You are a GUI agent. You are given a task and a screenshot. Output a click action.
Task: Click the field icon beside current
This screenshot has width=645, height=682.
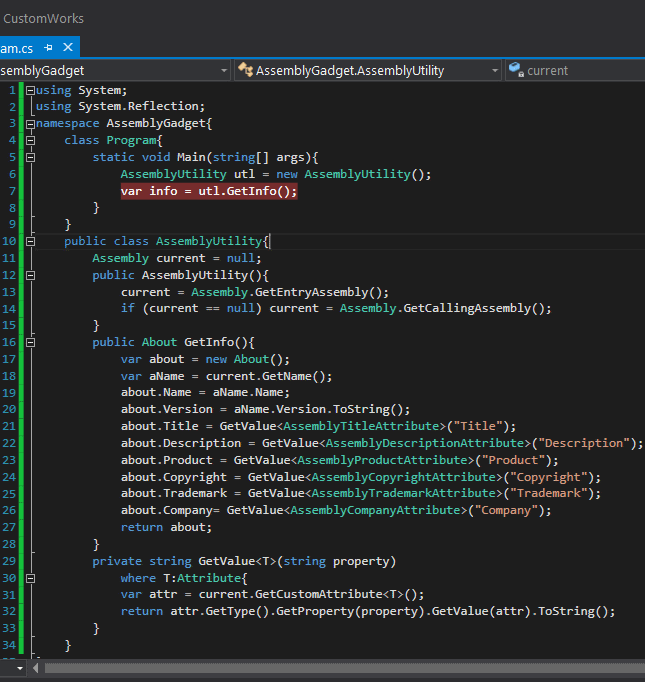coord(515,70)
